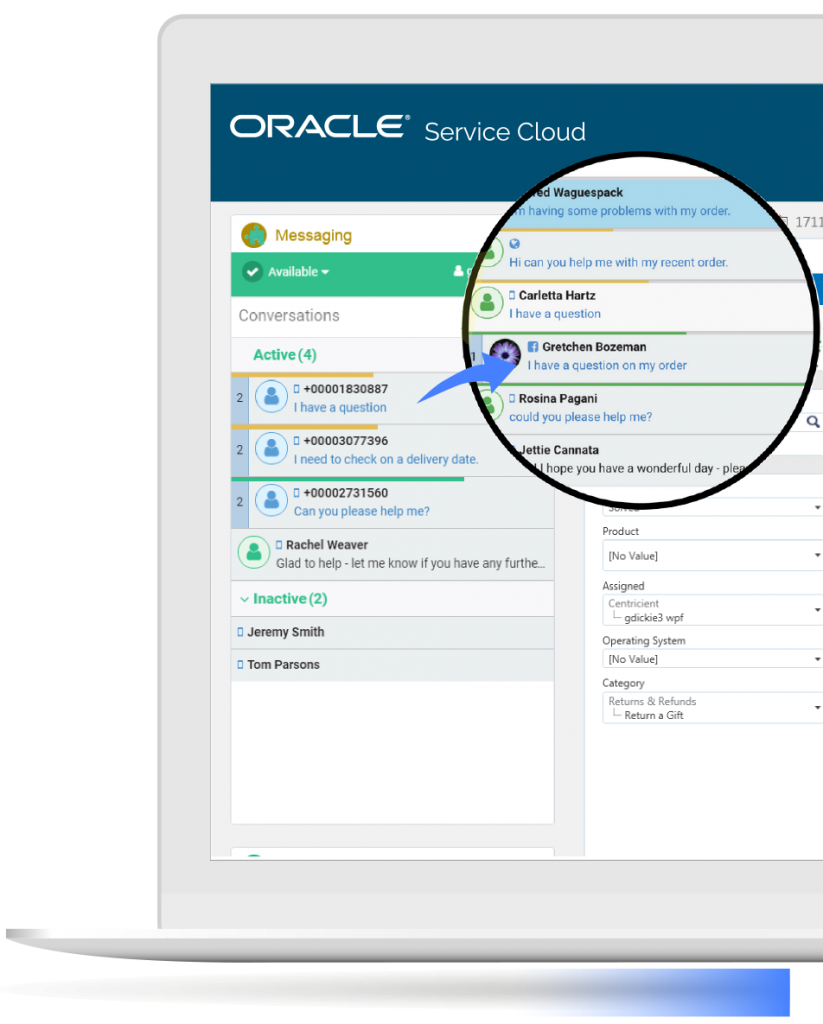Click 'I need to check on a delivery date.'
Image resolution: width=823 pixels, height=1024 pixels.
[x=386, y=459]
